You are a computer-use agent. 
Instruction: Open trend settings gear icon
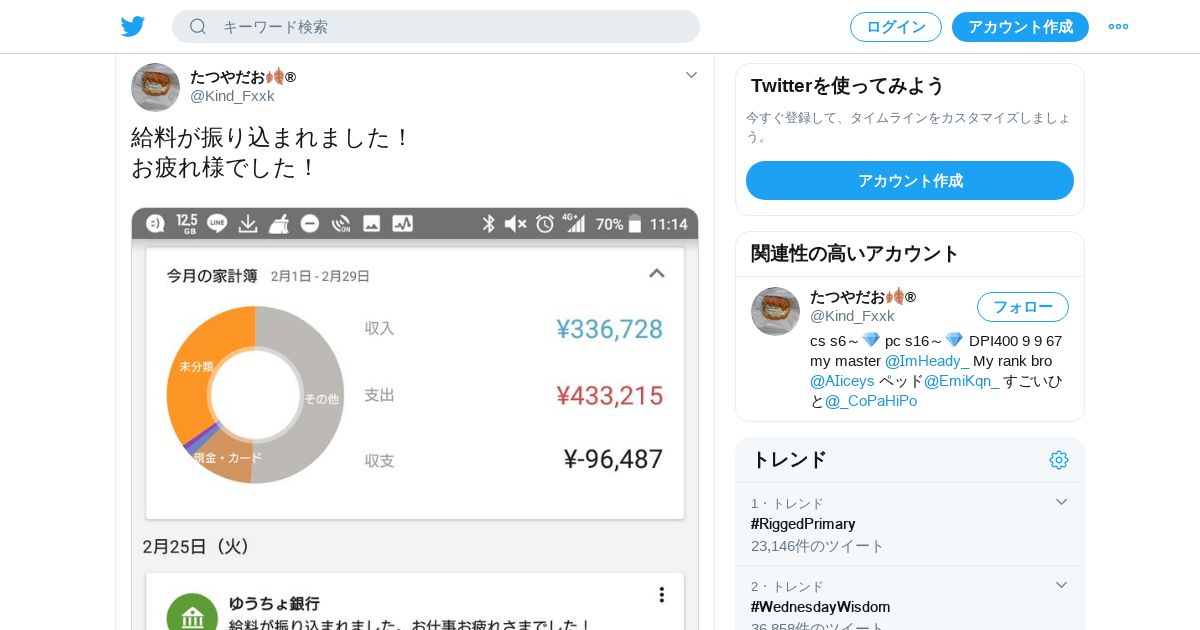(x=1059, y=460)
